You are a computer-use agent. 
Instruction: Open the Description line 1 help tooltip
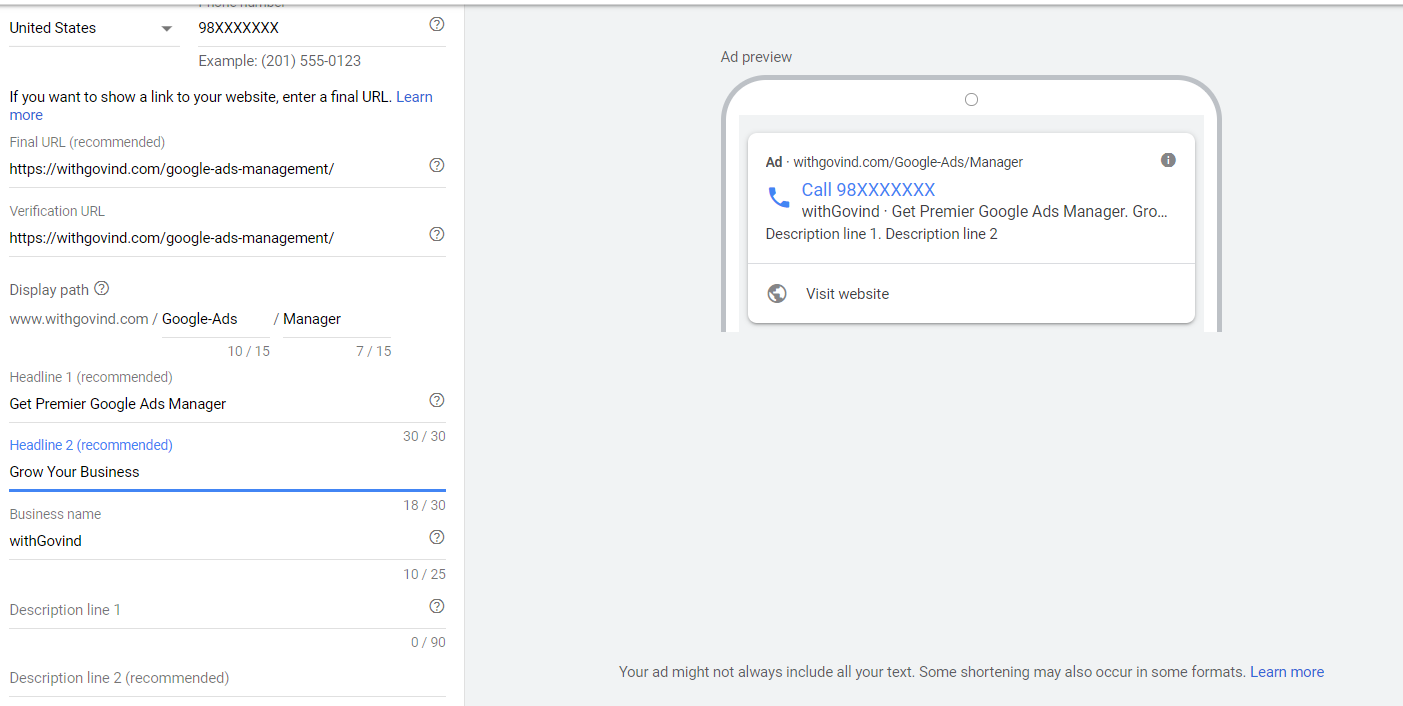click(x=436, y=605)
